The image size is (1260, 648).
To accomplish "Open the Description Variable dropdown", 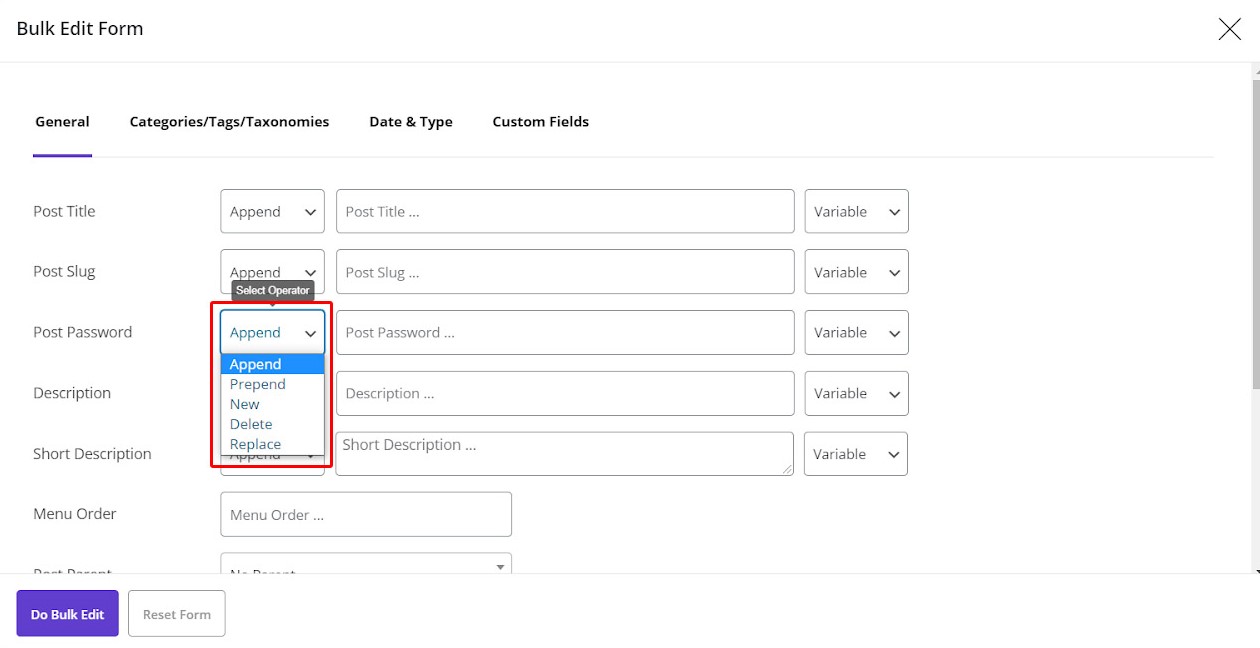I will pos(856,393).
